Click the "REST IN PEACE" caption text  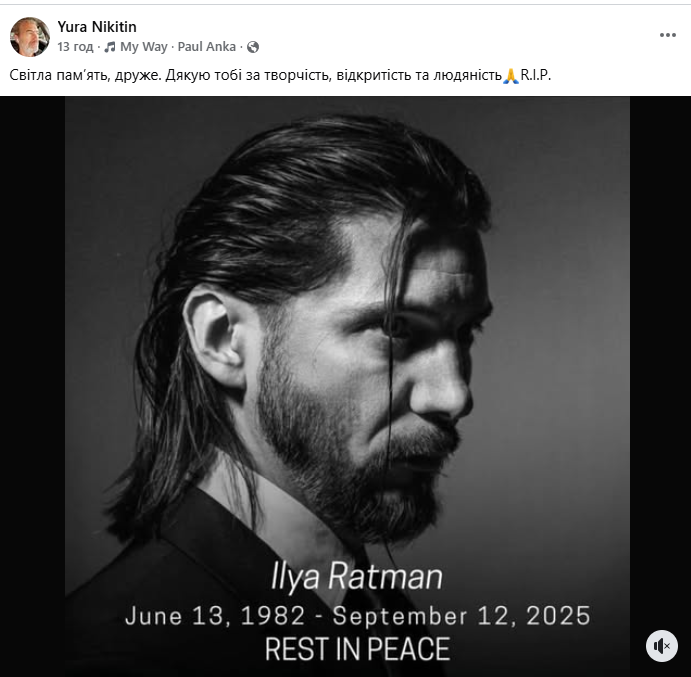(x=357, y=648)
